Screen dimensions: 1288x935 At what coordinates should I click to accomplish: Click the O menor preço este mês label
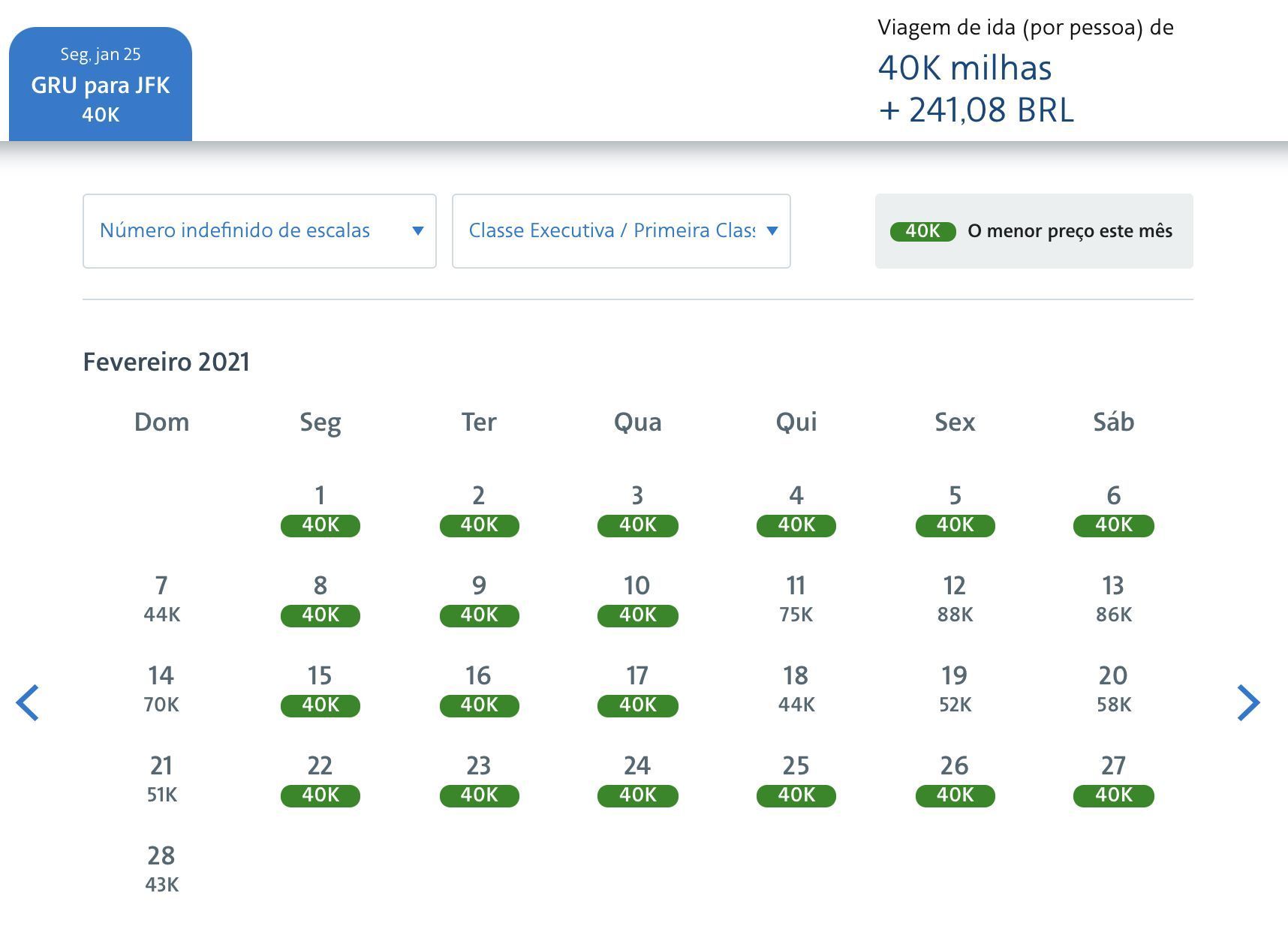1070,231
